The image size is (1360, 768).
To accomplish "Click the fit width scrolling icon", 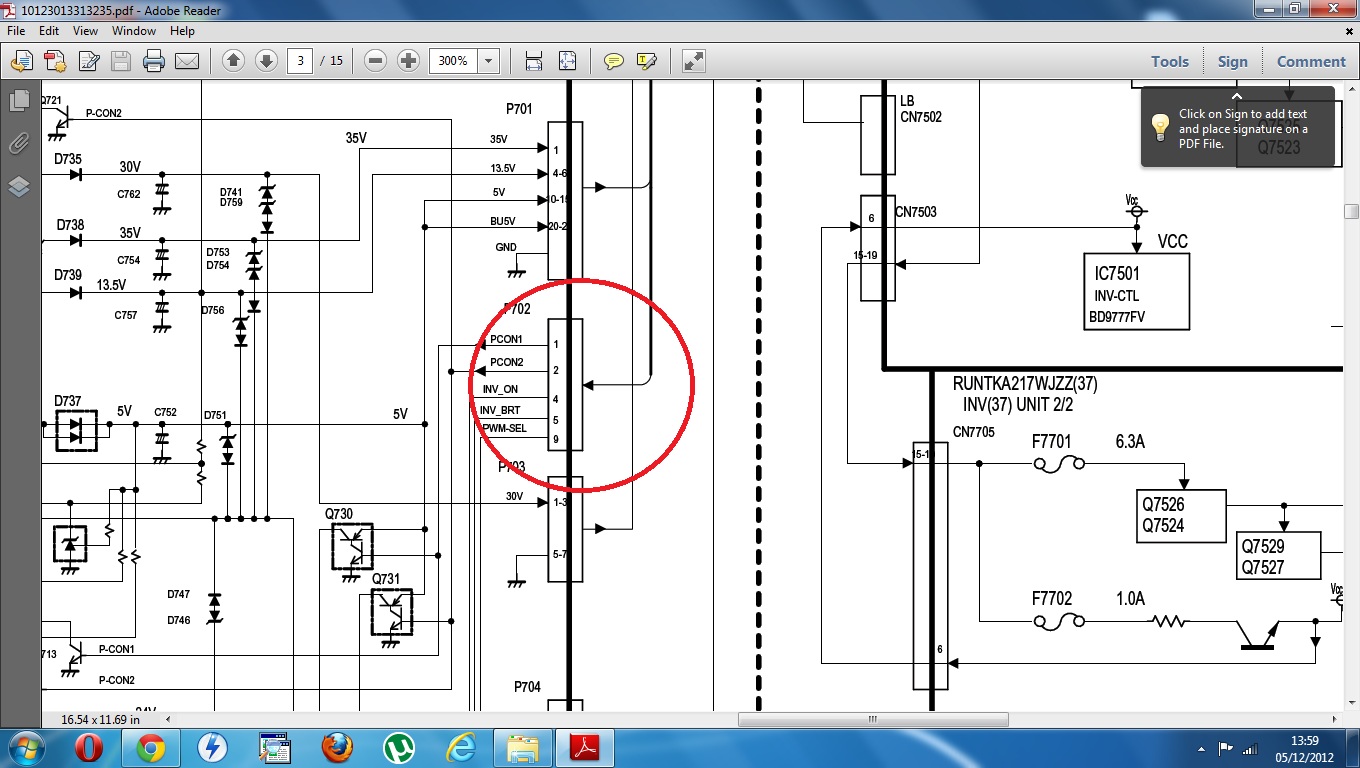I will (534, 61).
